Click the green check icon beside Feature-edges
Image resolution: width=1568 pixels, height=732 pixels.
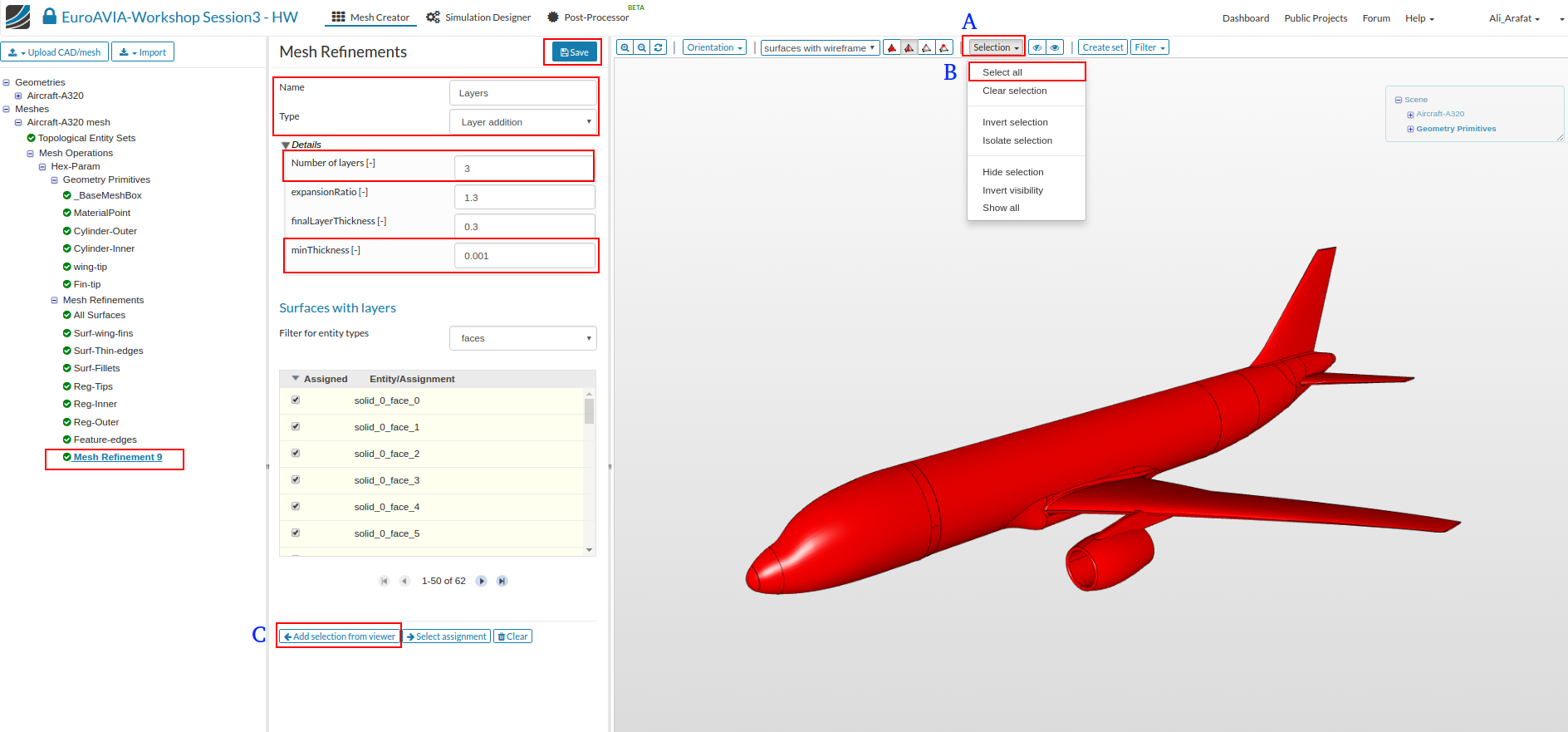(66, 440)
